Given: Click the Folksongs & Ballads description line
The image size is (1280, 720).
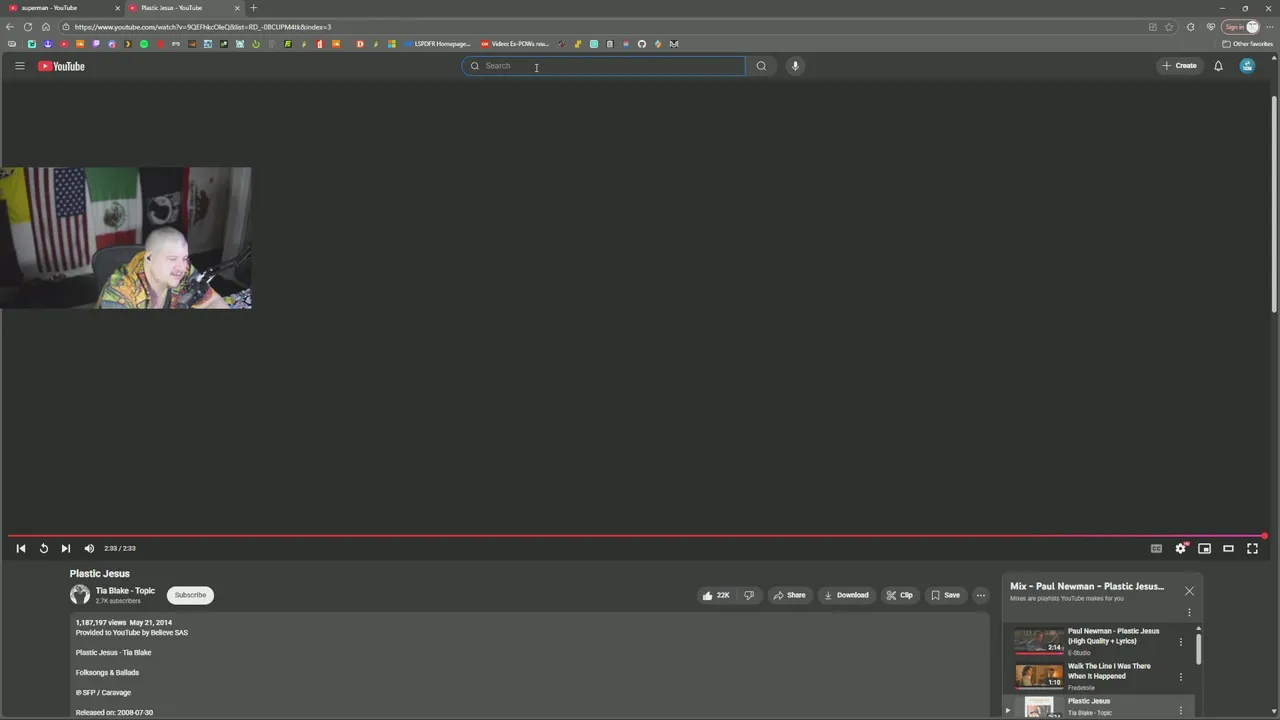Looking at the screenshot, I should (107, 673).
